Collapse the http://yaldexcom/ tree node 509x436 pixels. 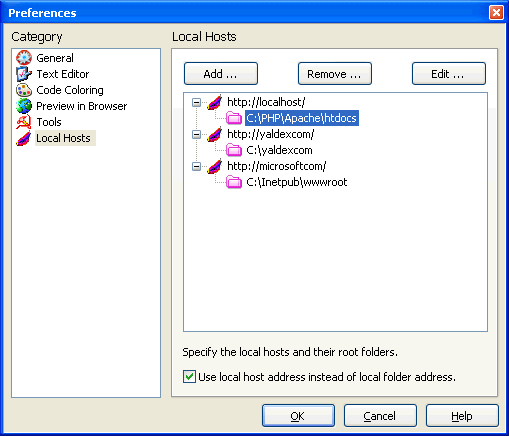[x=197, y=134]
